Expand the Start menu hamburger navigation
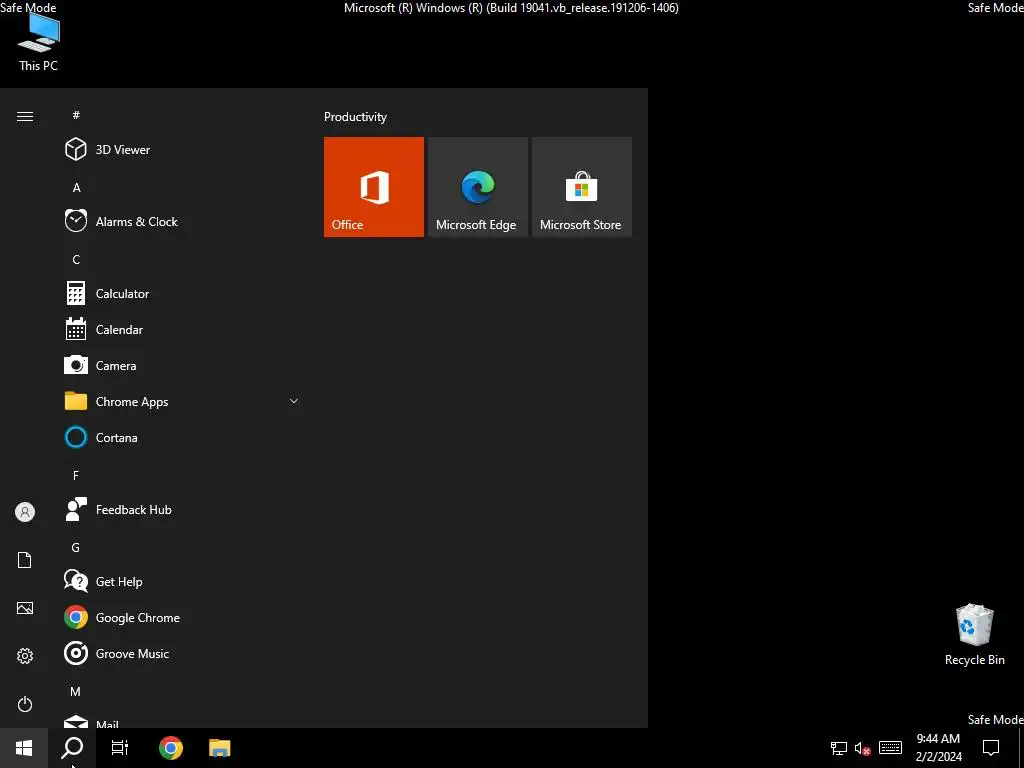 click(25, 116)
